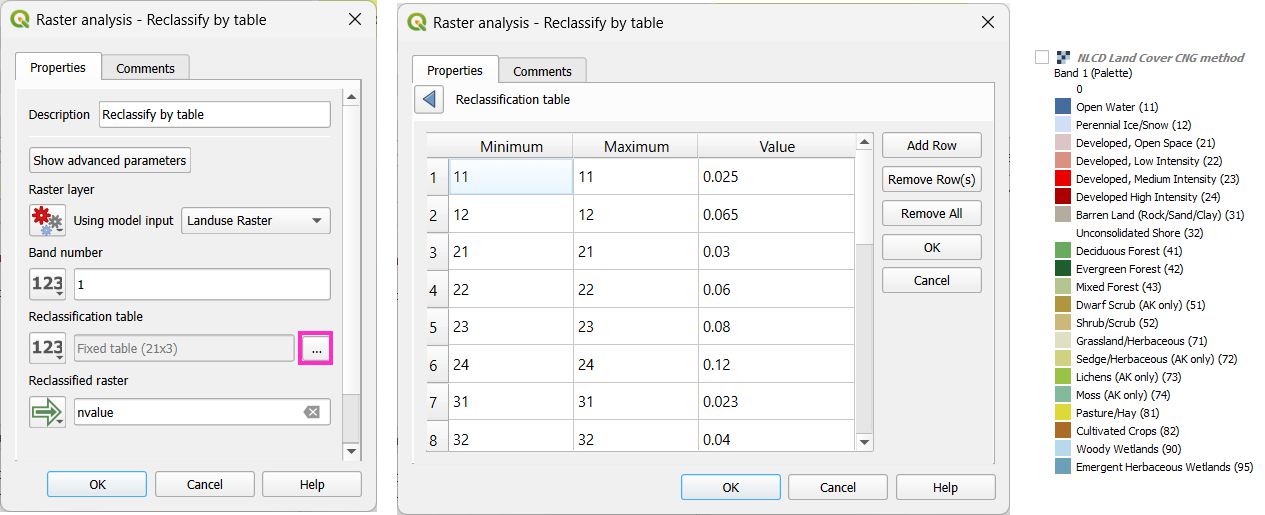
Task: Clear the nvalue output name field
Action: pos(312,412)
